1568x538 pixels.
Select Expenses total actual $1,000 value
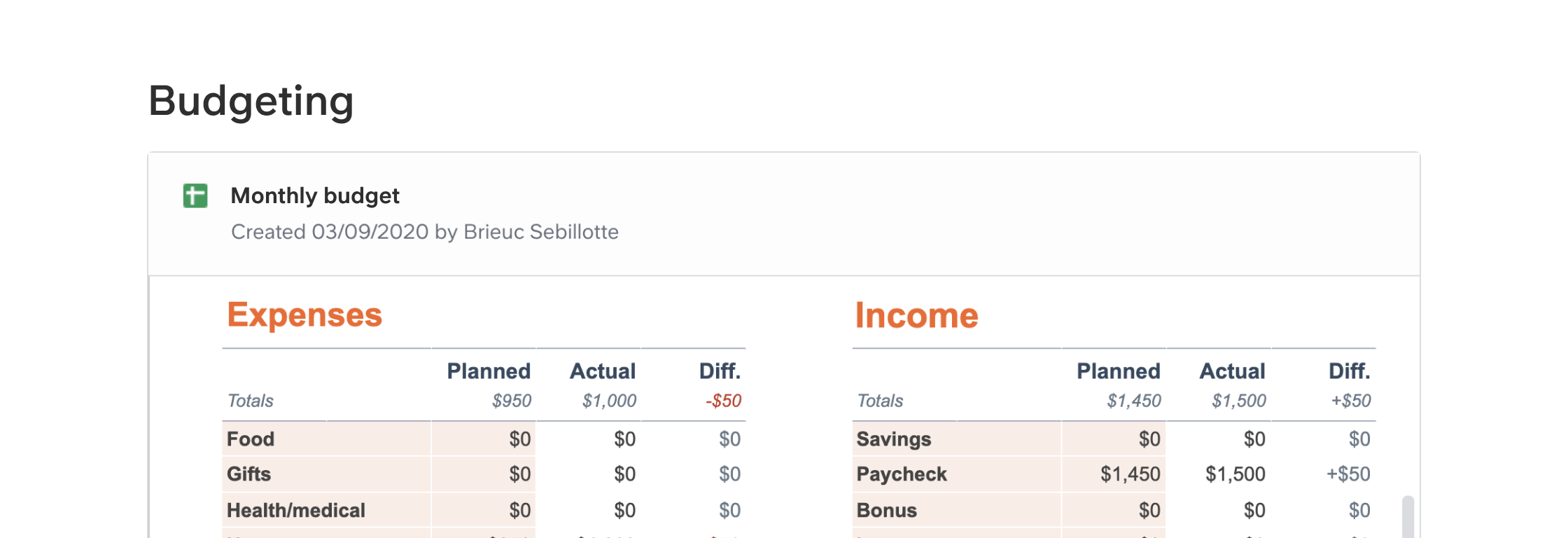point(609,401)
